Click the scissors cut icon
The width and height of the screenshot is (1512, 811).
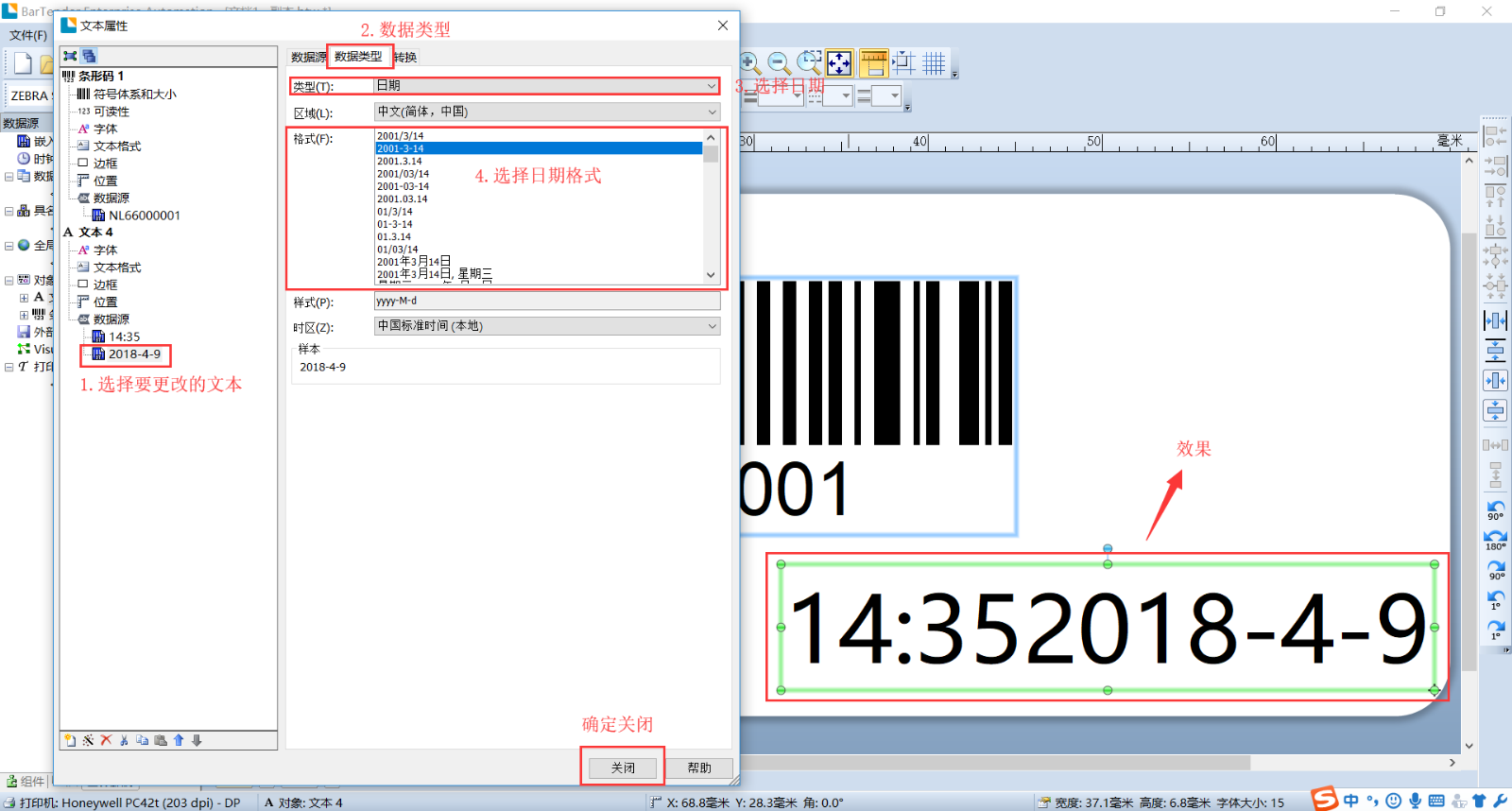(124, 740)
